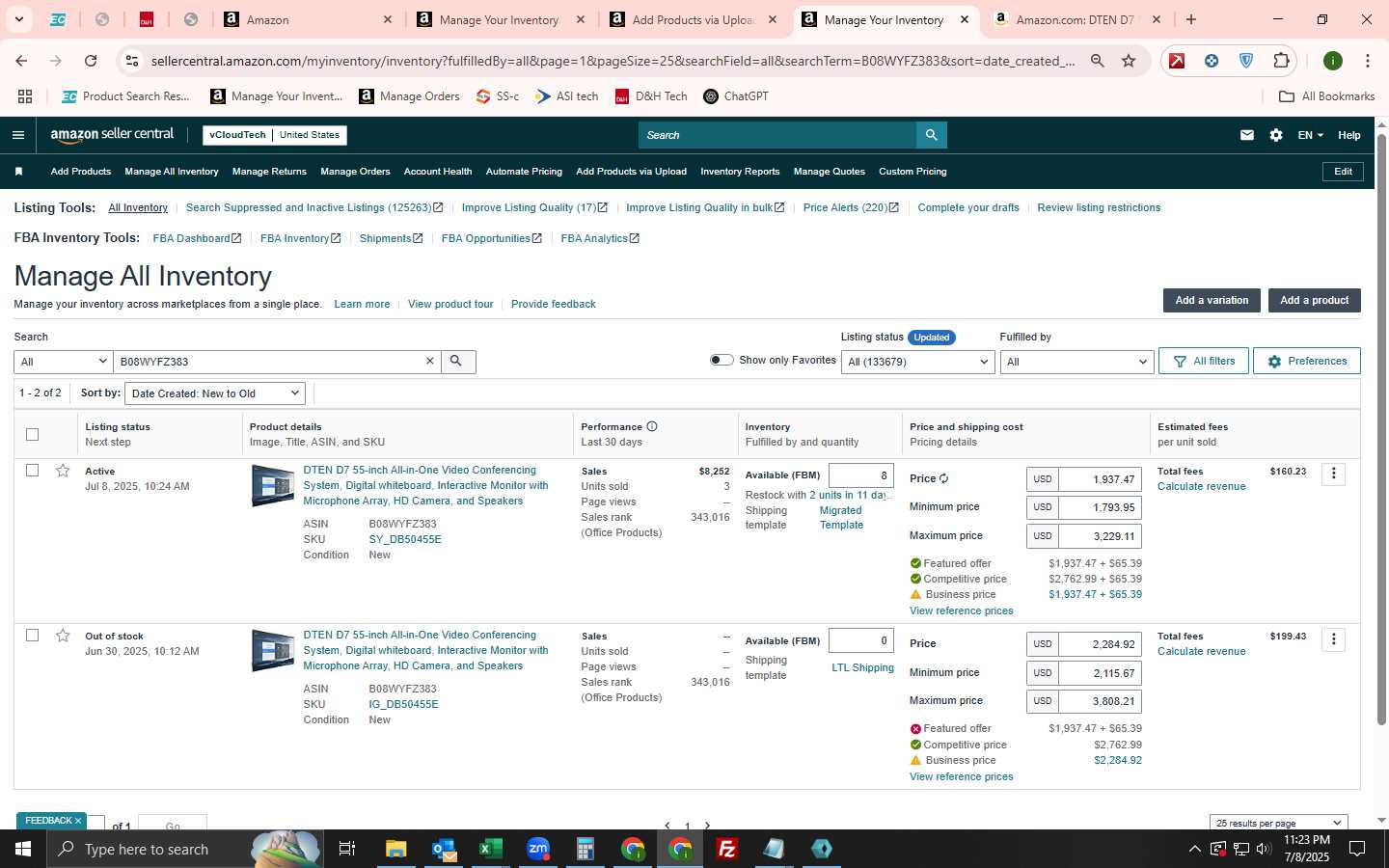Open Manage Returns in nav bar
The image size is (1389, 868).
(269, 172)
